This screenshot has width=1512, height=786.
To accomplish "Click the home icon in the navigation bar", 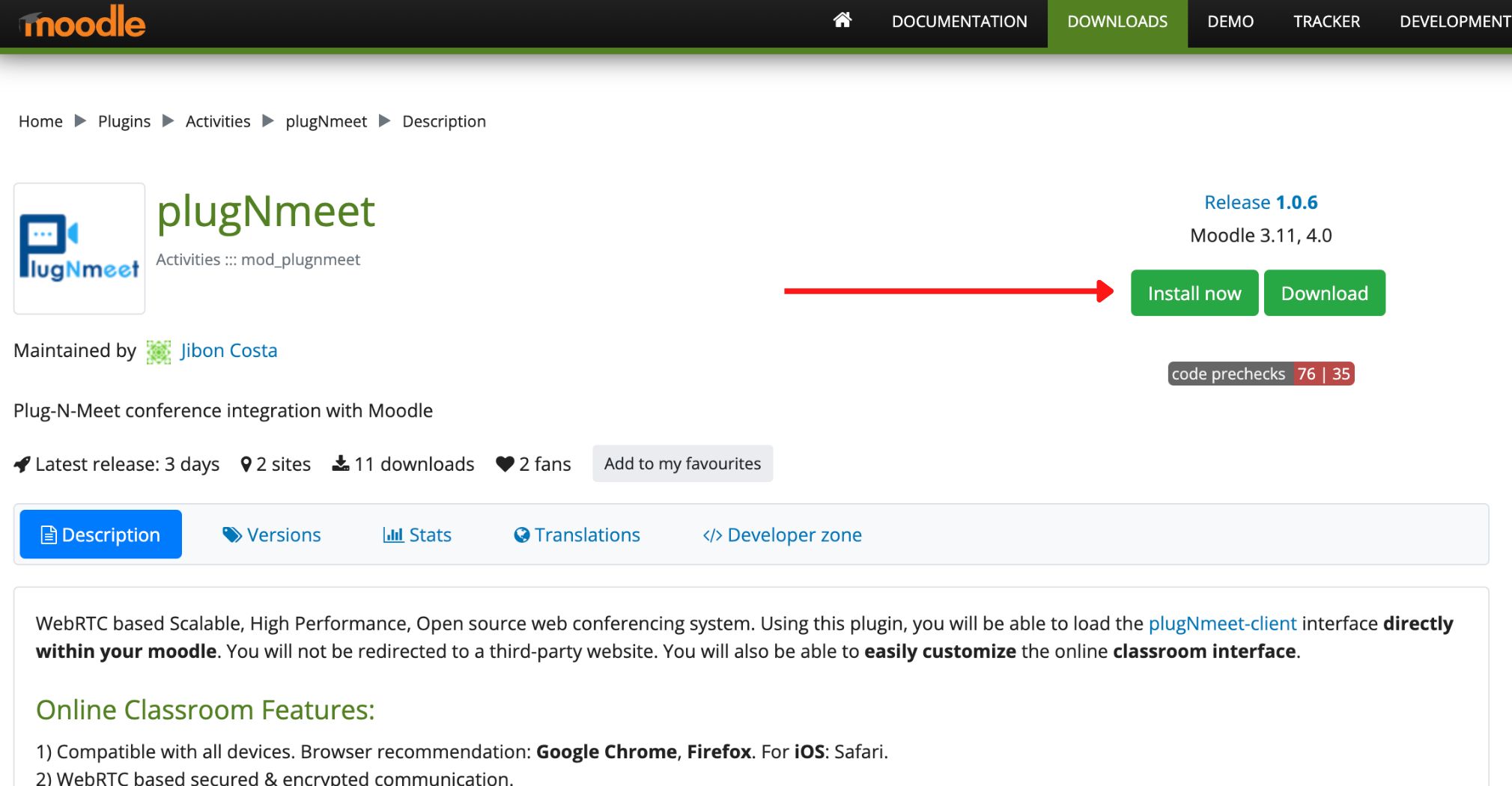I will (x=842, y=21).
